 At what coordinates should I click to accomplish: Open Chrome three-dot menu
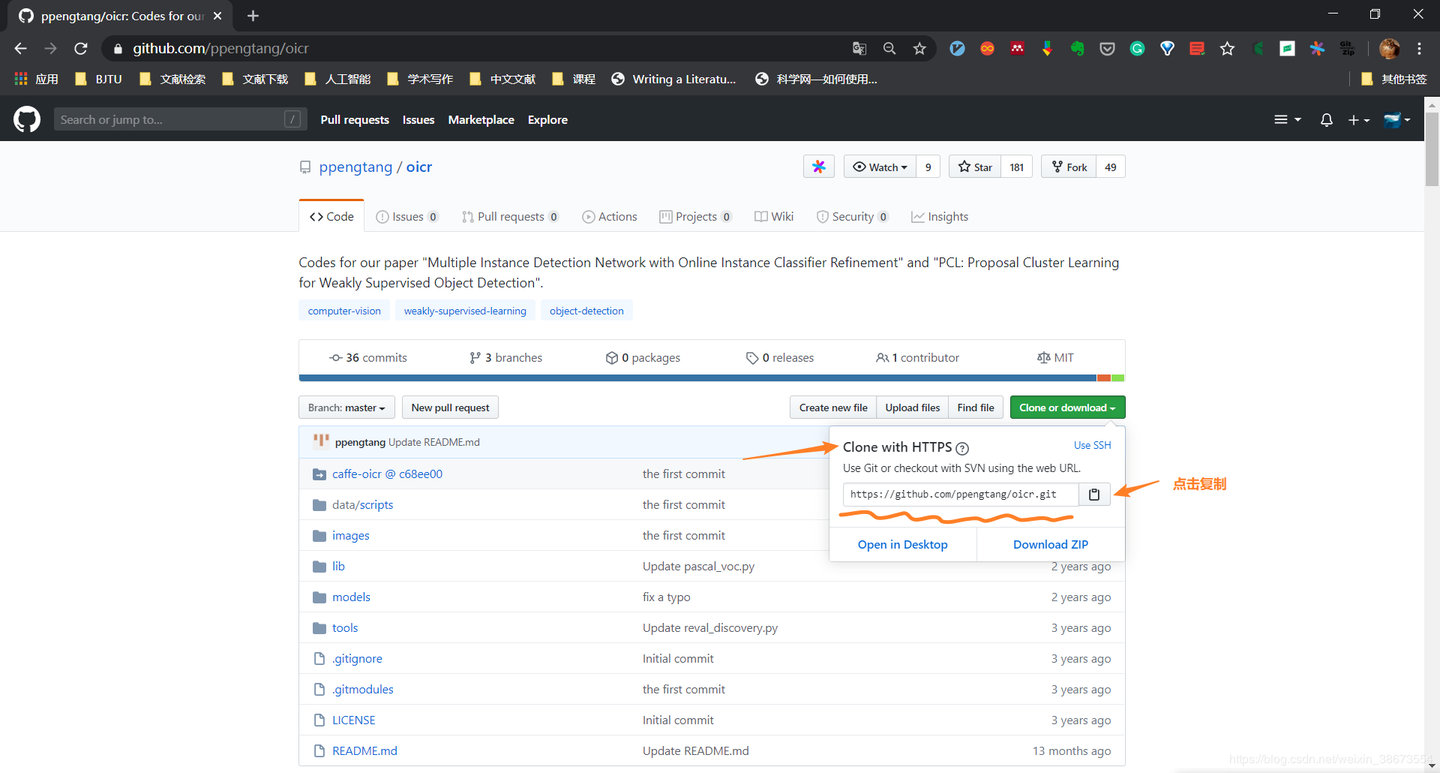pyautogui.click(x=1419, y=48)
